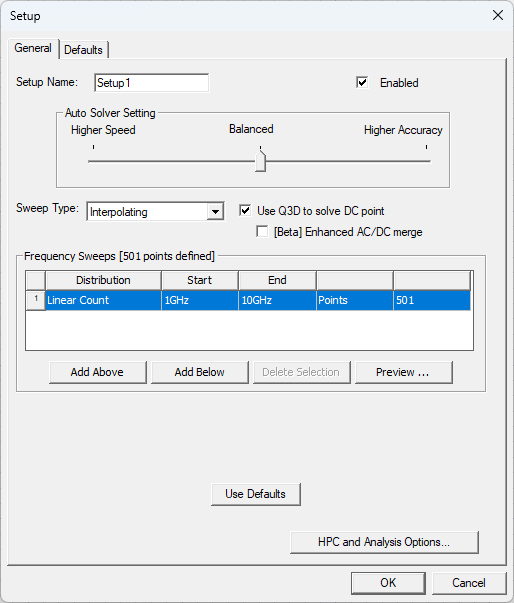514x603 pixels.
Task: Close the Setup dialog window
Action: point(498,15)
